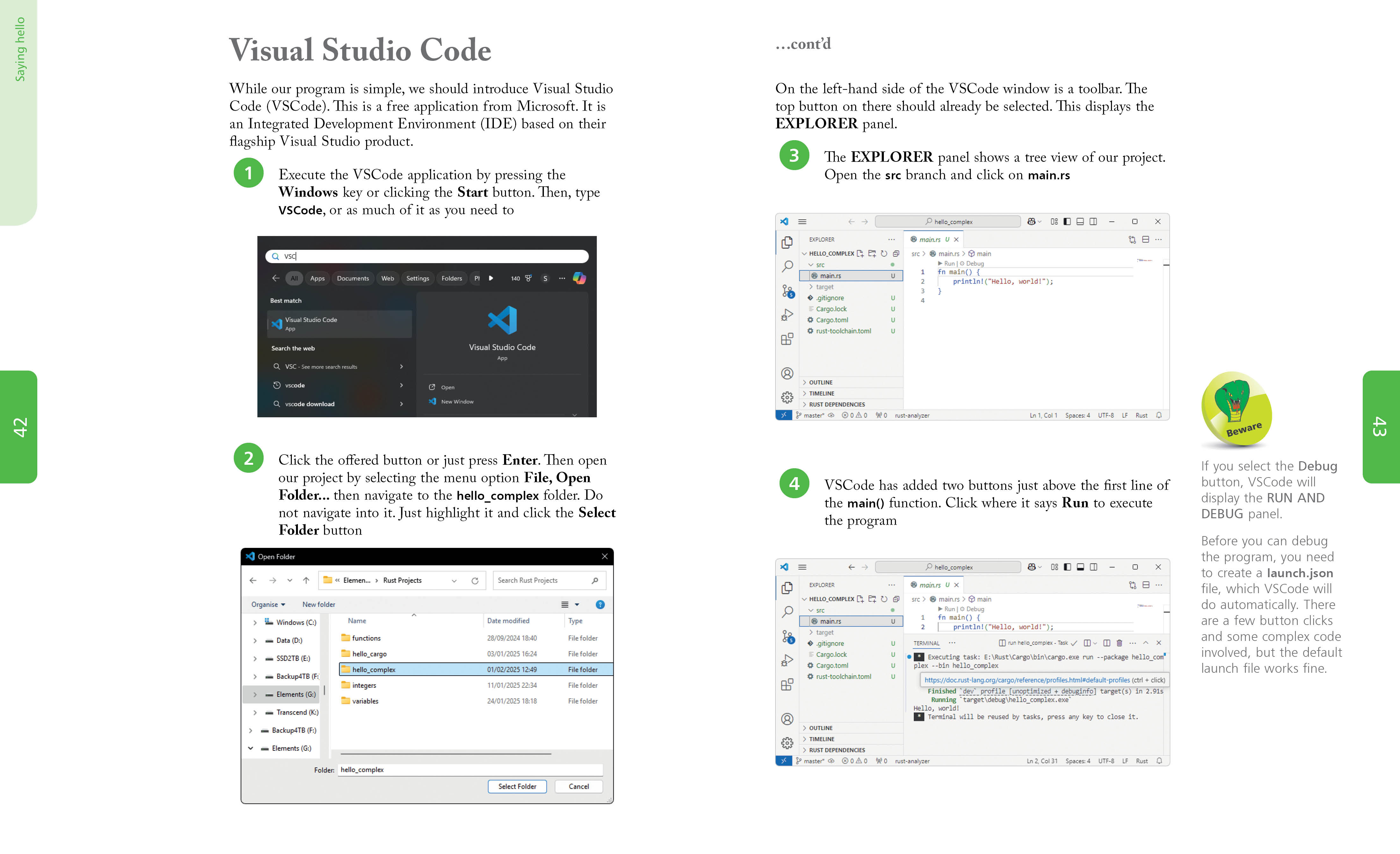This screenshot has width=1400, height=854.
Task: Click New Window in Windows search panel
Action: point(458,402)
